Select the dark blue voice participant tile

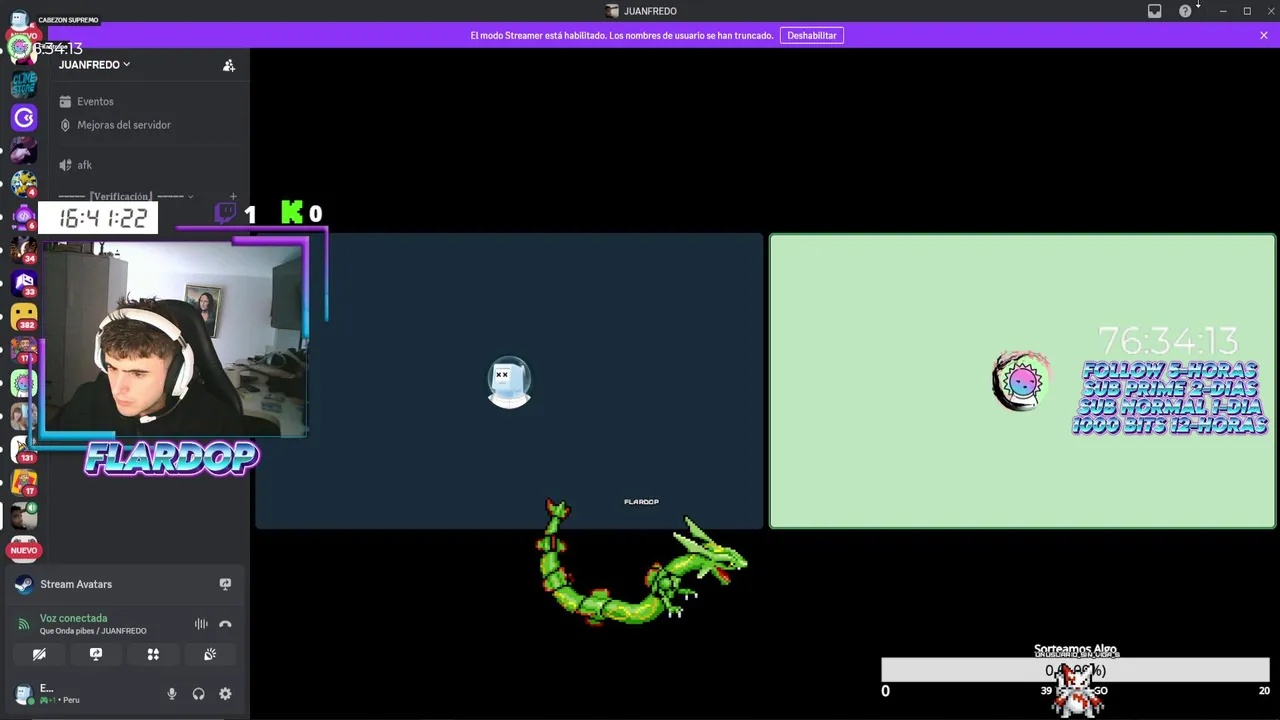(509, 381)
